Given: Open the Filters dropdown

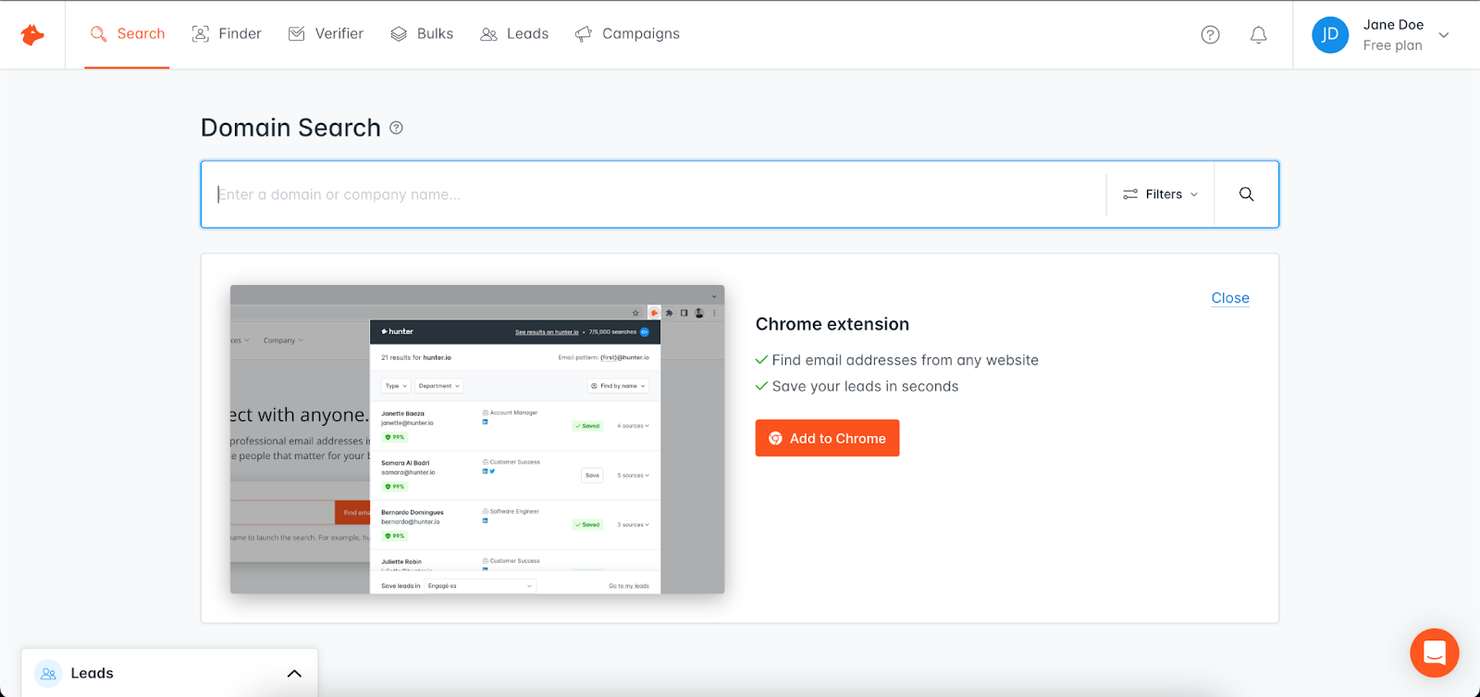Looking at the screenshot, I should [x=1159, y=194].
